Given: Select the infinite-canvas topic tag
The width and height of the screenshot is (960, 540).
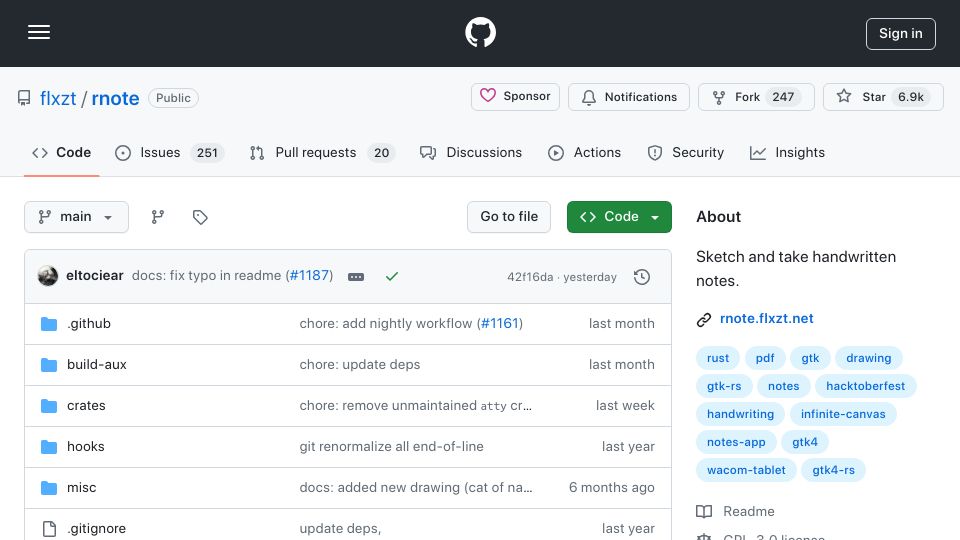Looking at the screenshot, I should (842, 414).
